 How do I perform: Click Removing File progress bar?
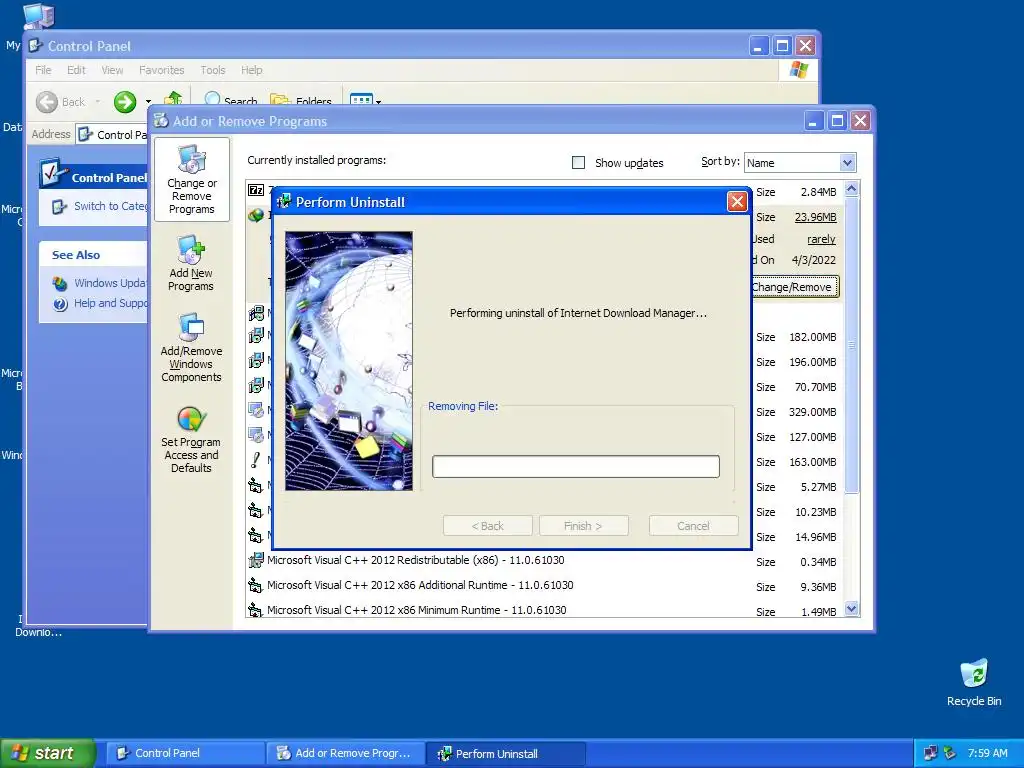576,466
